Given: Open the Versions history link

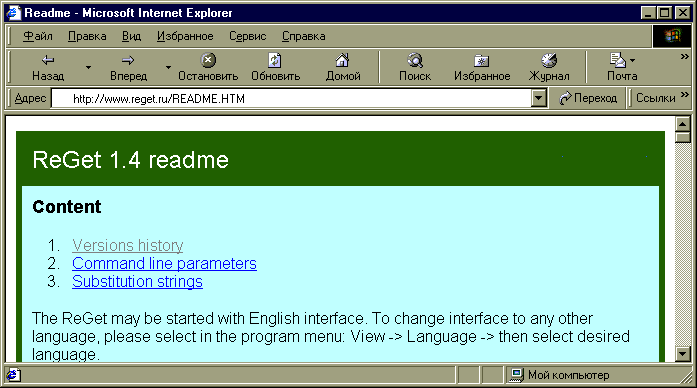Looking at the screenshot, I should (128, 245).
